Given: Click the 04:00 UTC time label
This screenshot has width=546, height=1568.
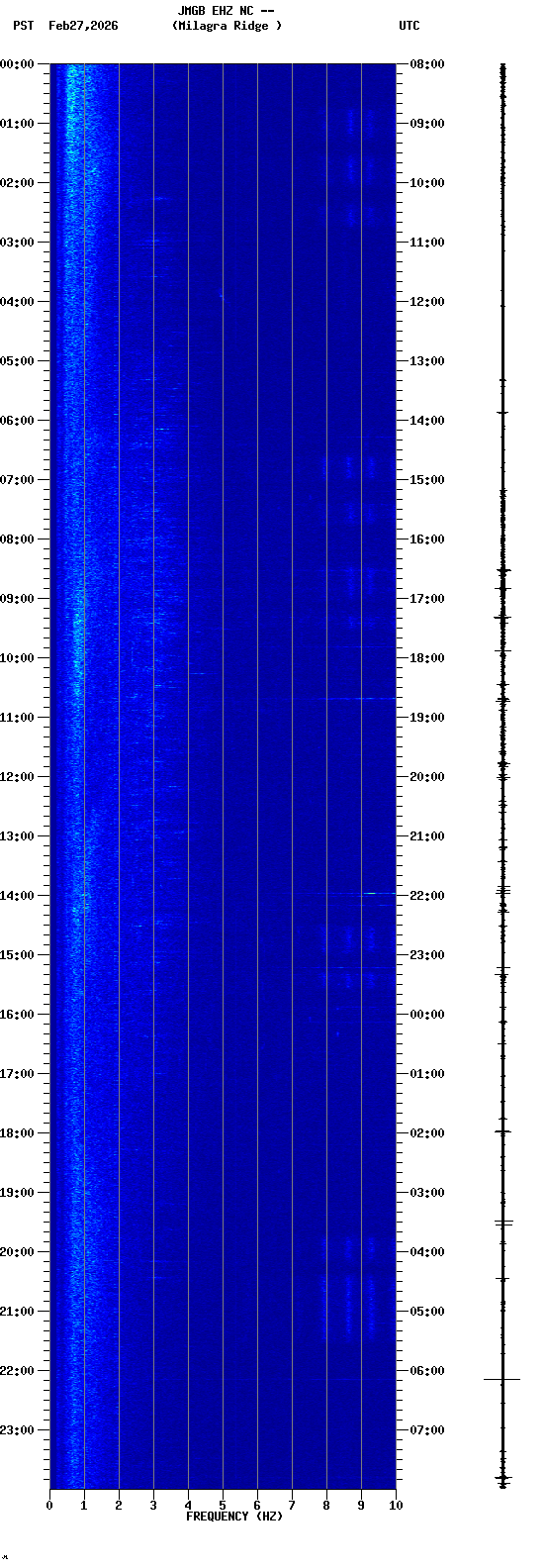Looking at the screenshot, I should pyautogui.click(x=427, y=1252).
